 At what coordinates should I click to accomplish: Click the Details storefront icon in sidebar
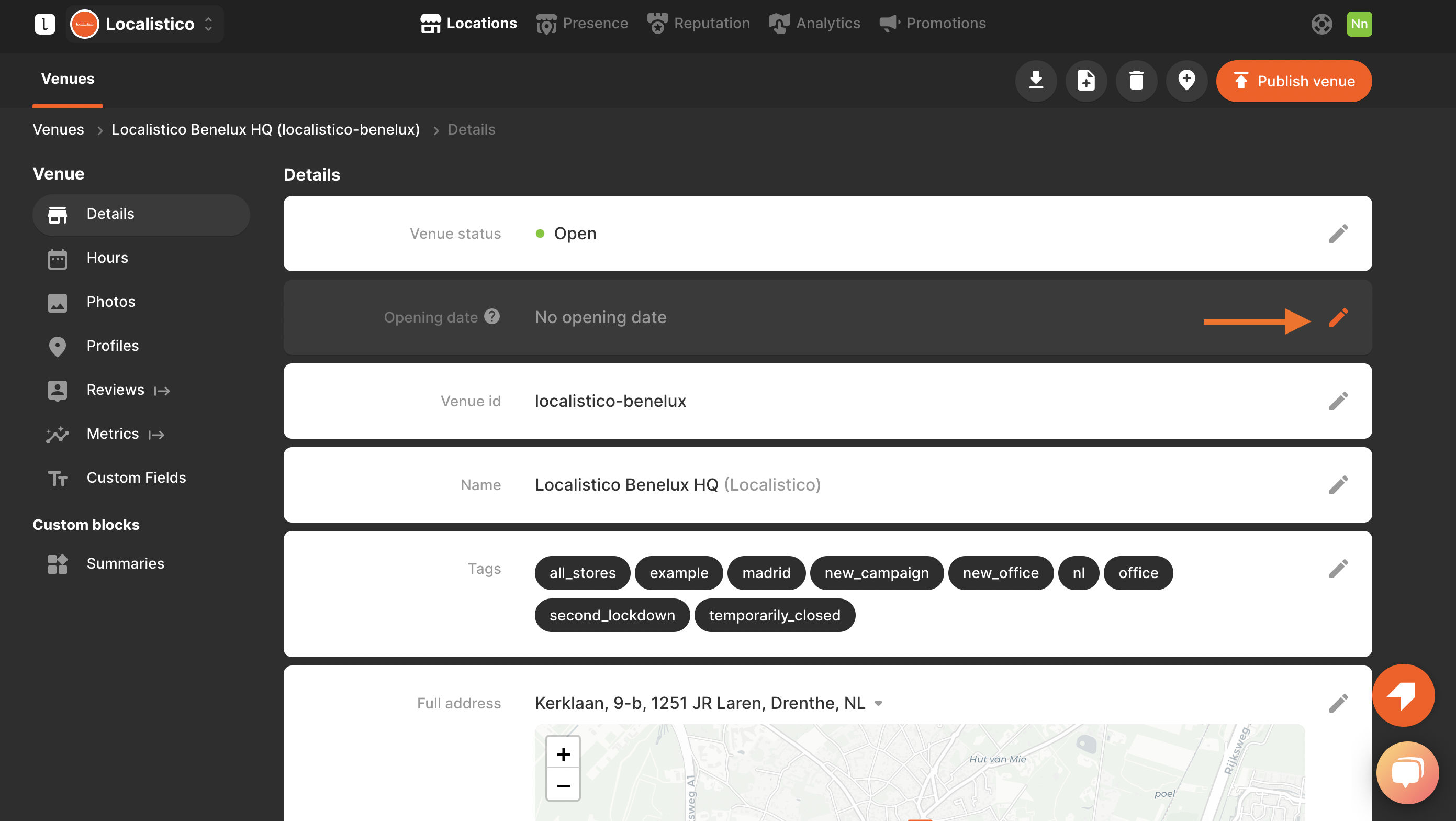click(57, 215)
